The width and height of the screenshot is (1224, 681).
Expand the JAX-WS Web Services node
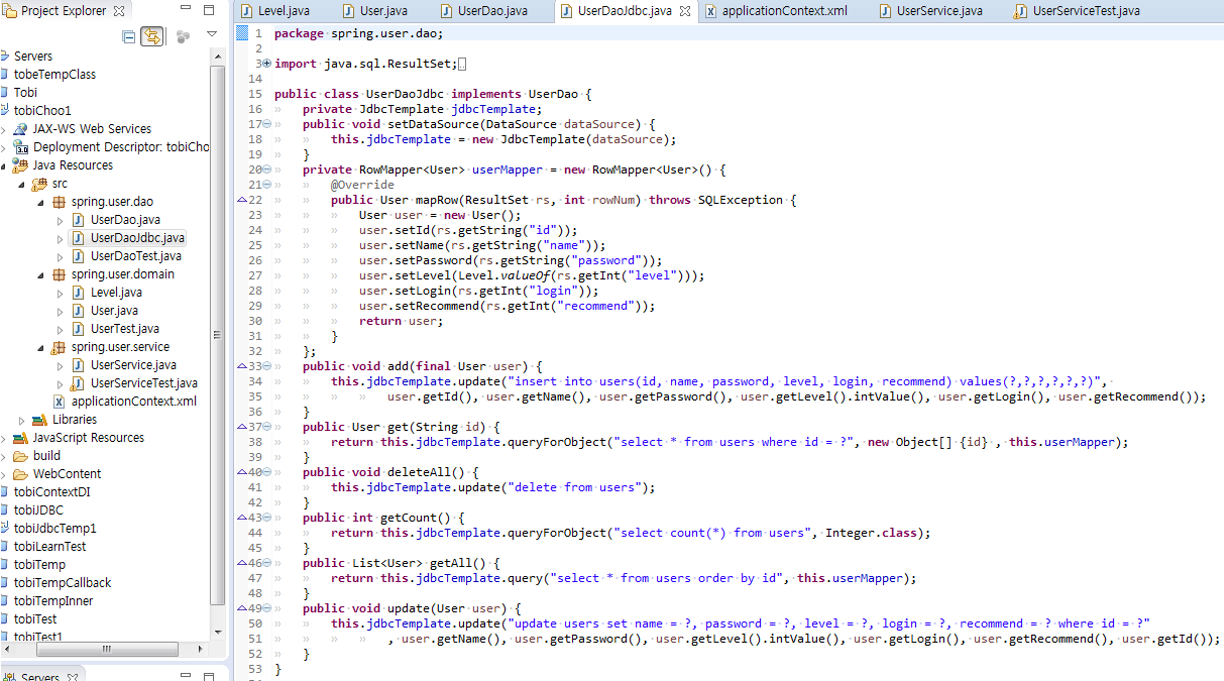click(5, 129)
